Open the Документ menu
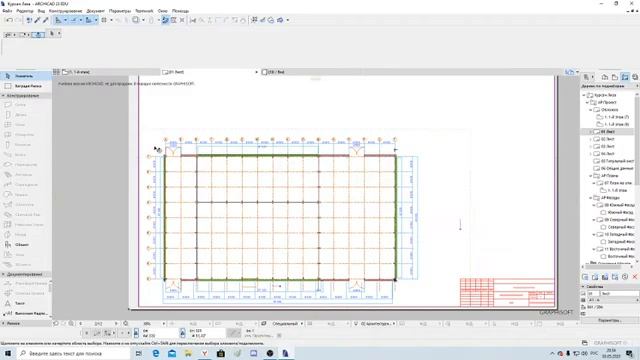 coord(96,11)
